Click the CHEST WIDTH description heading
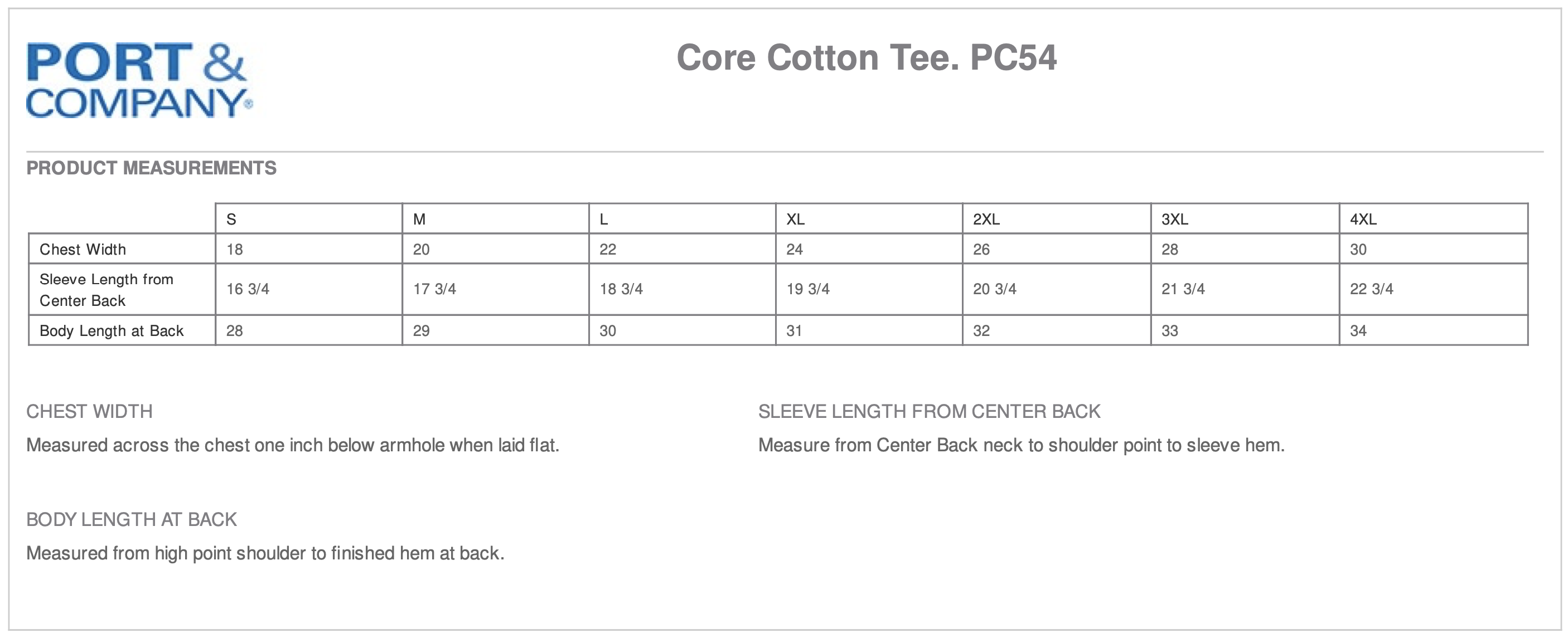Viewport: 1568px width, 643px height. coord(89,412)
